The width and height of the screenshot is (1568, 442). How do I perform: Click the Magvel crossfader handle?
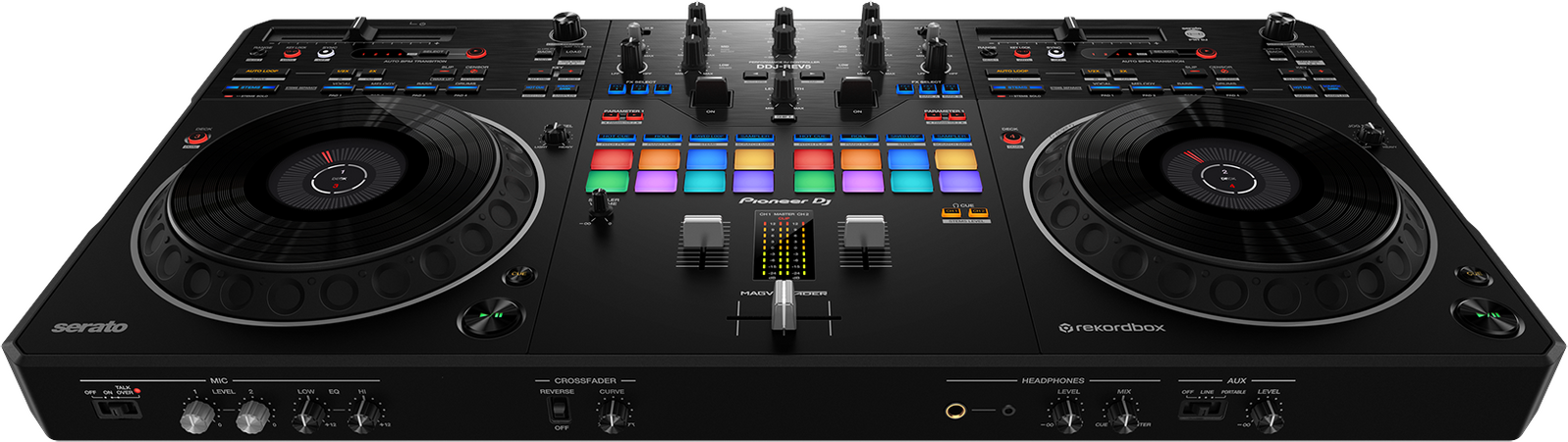click(783, 317)
